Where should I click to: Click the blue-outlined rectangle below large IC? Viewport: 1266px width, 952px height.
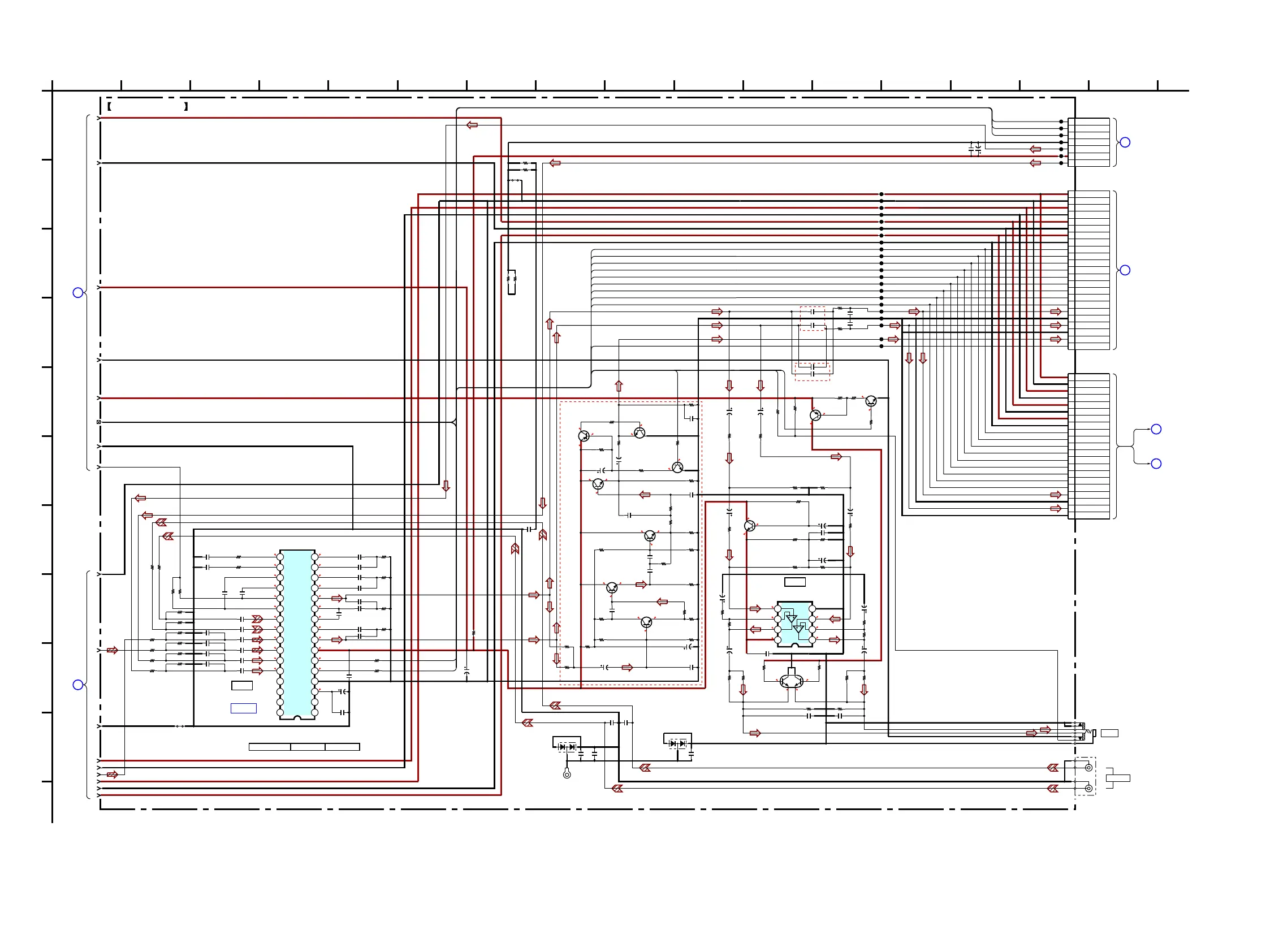[x=243, y=708]
